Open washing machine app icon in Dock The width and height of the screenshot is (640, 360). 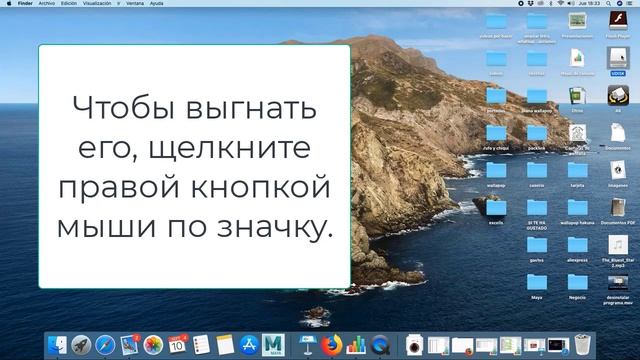point(415,345)
